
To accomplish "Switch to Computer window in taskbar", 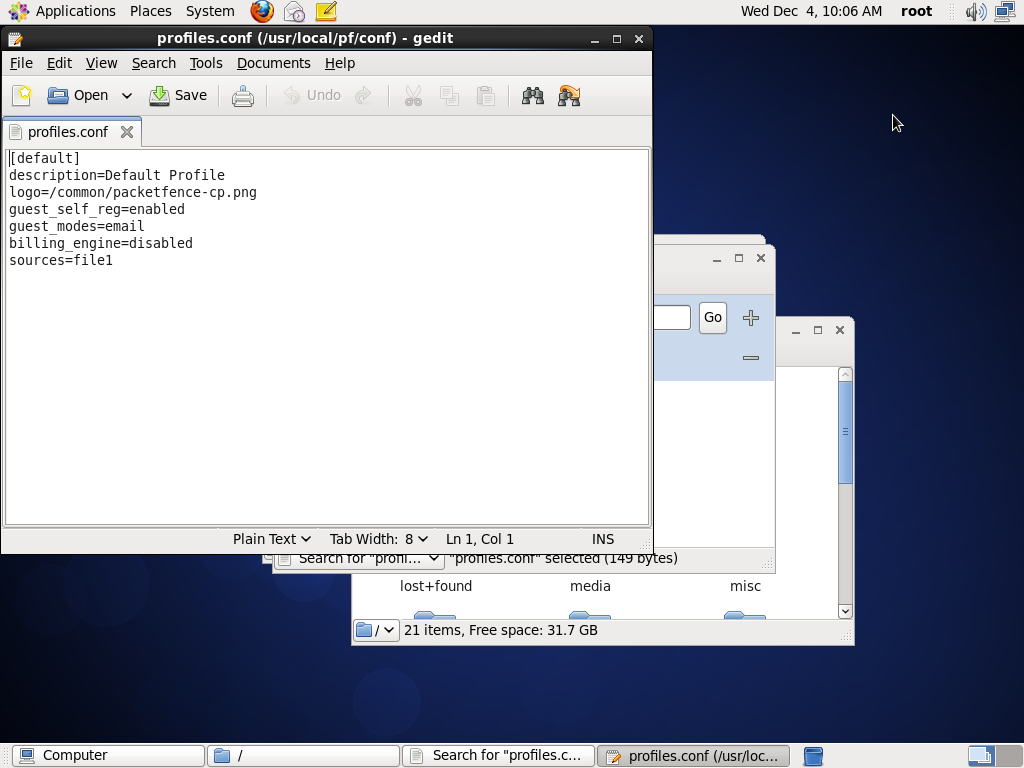I will pyautogui.click(x=108, y=756).
